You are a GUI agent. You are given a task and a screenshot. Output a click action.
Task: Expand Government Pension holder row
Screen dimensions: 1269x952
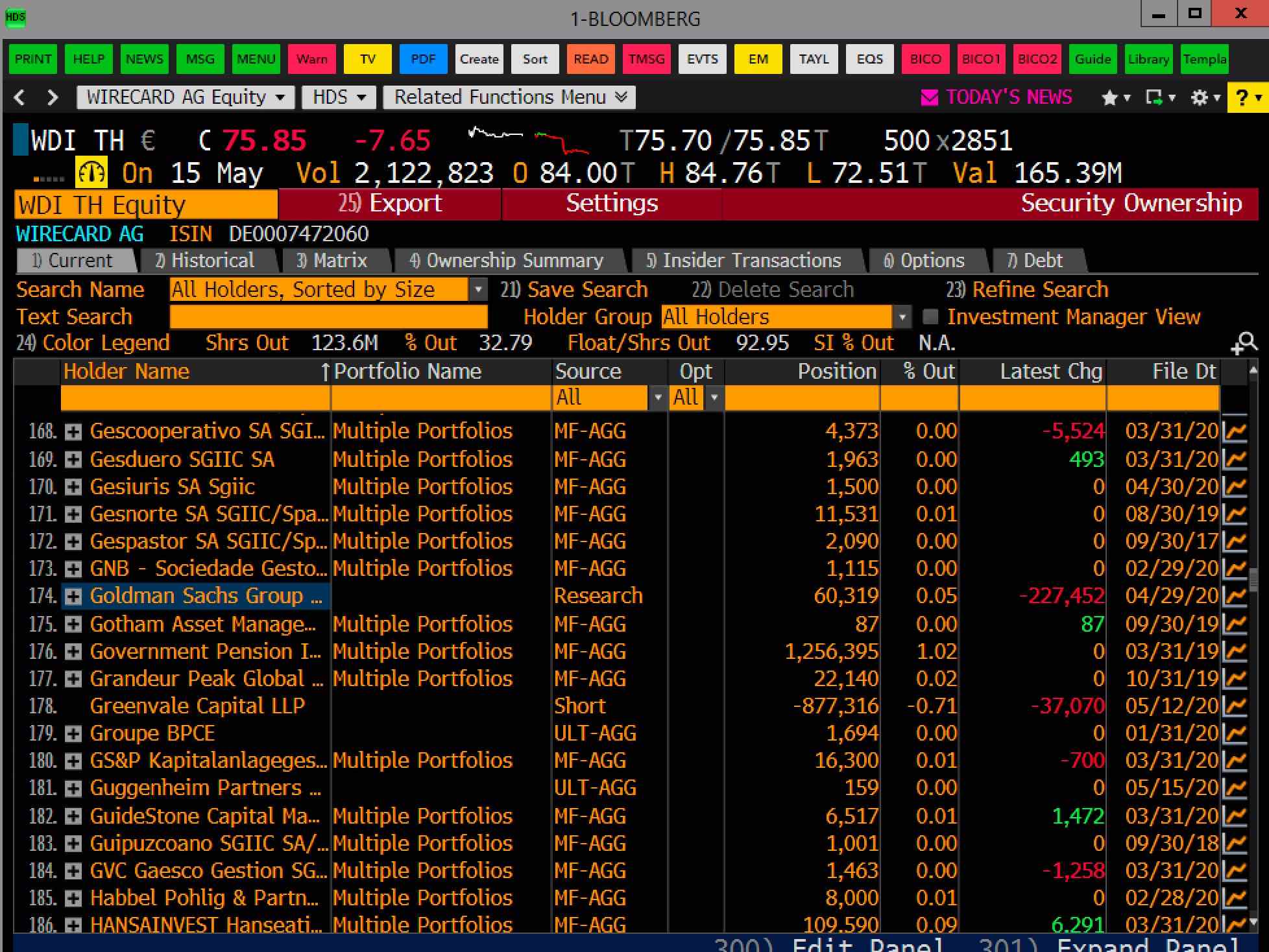(73, 651)
